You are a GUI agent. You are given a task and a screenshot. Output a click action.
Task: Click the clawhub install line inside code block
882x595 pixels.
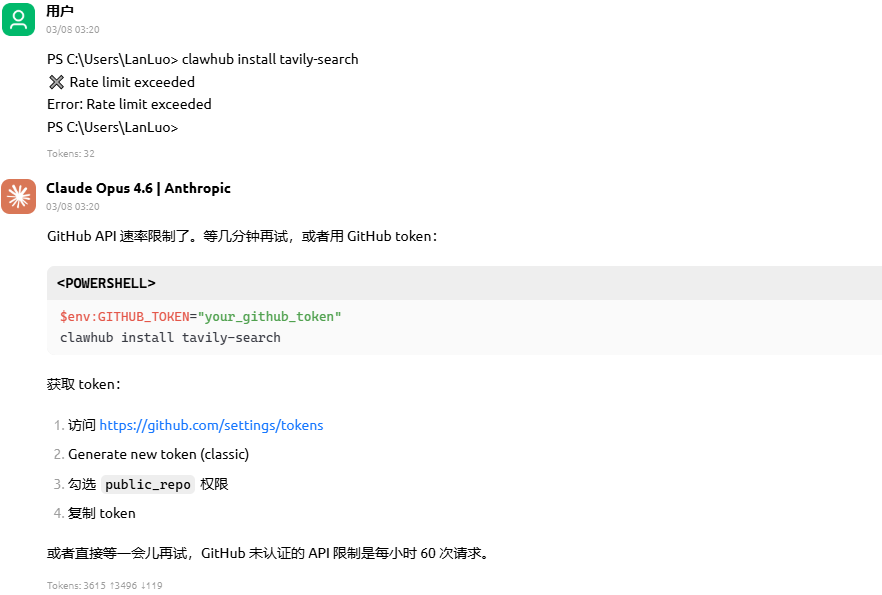click(170, 338)
